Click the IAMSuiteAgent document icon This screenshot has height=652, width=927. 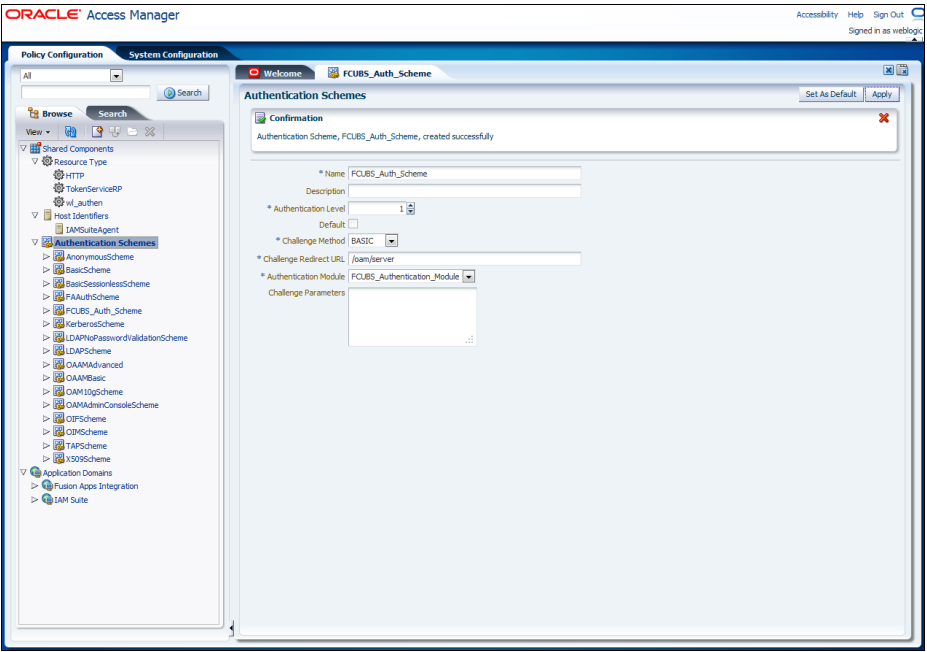(59, 229)
